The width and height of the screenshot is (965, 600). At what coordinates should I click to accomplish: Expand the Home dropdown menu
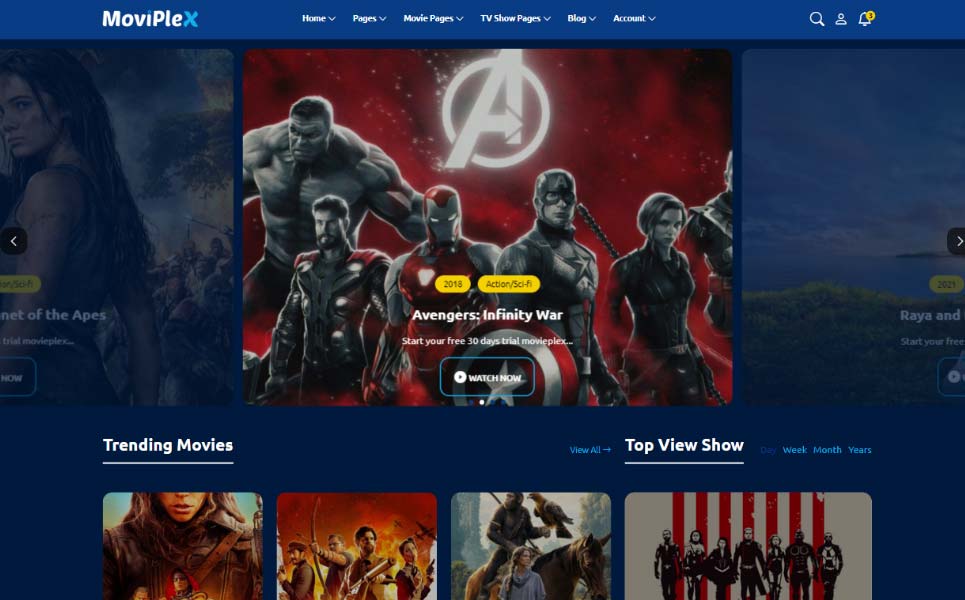click(x=318, y=18)
